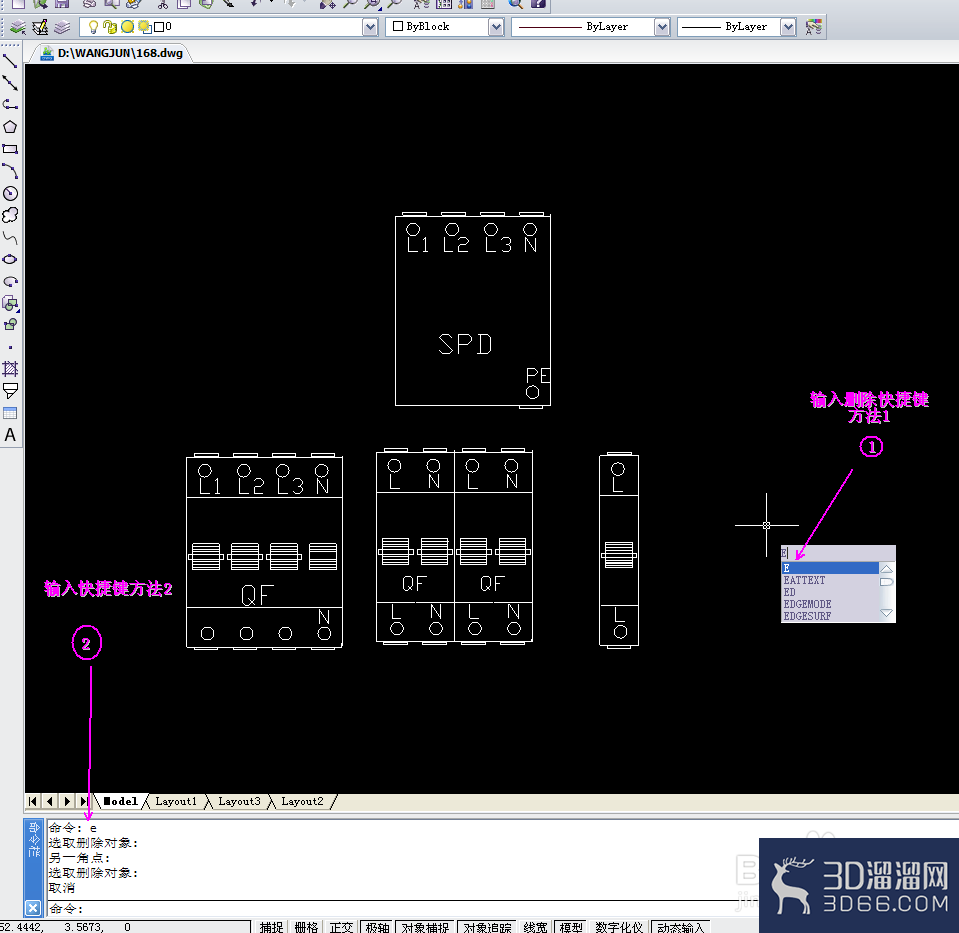Screen dimensions: 959x933
Task: Select the Ellipse draw tool
Action: (10, 259)
